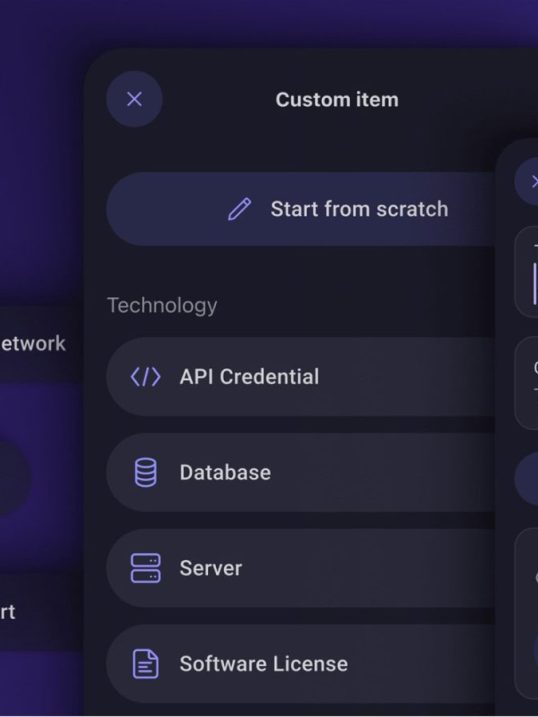Choose the API Credential template

coord(301,377)
